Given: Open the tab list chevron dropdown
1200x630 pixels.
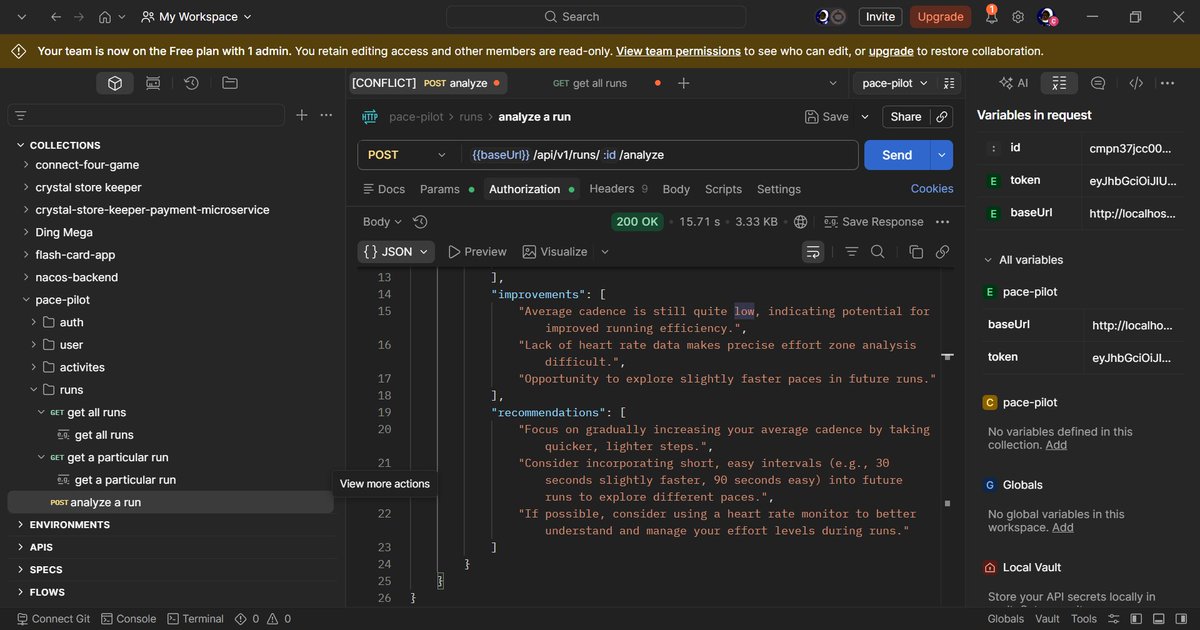Looking at the screenshot, I should pos(833,83).
